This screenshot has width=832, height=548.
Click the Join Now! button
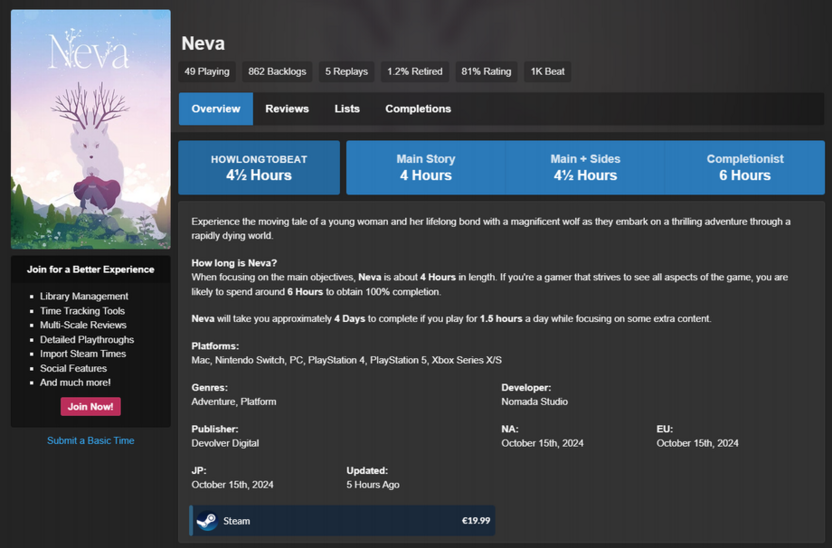coord(91,407)
